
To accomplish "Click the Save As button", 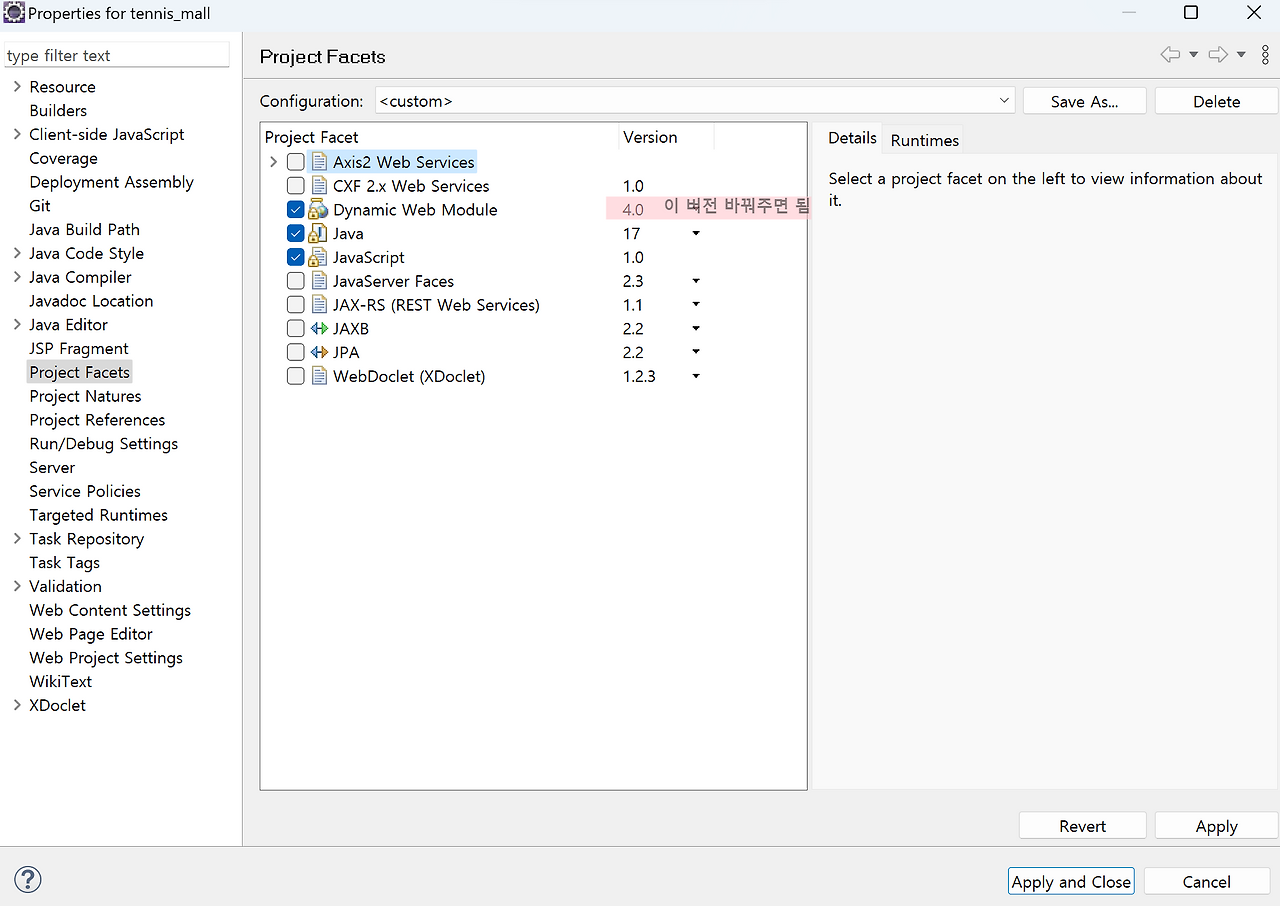I will (1084, 100).
